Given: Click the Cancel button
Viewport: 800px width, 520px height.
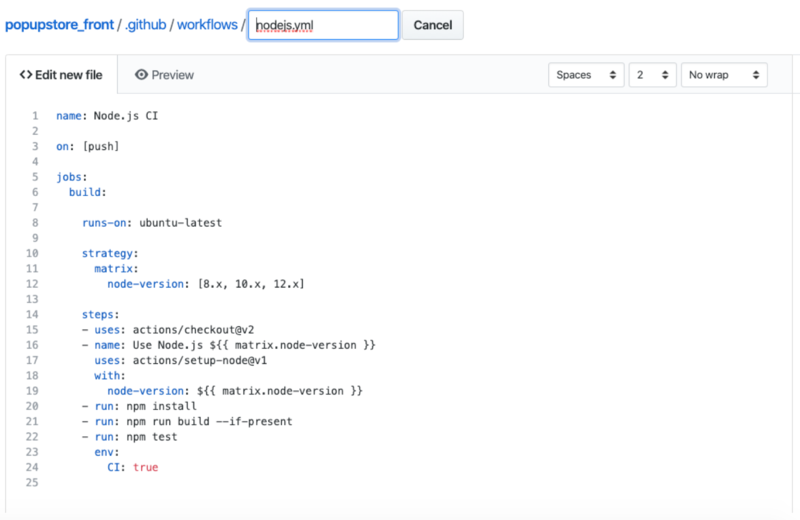Looking at the screenshot, I should (433, 25).
